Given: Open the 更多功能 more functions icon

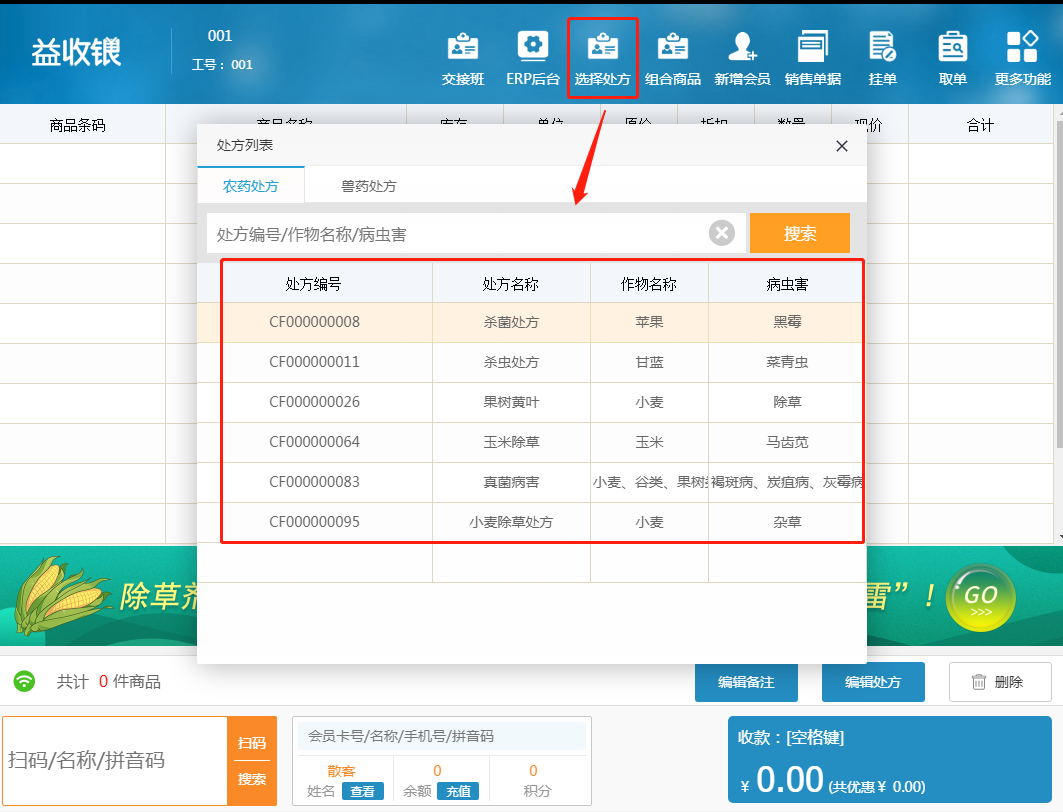Looking at the screenshot, I should pos(1022,58).
